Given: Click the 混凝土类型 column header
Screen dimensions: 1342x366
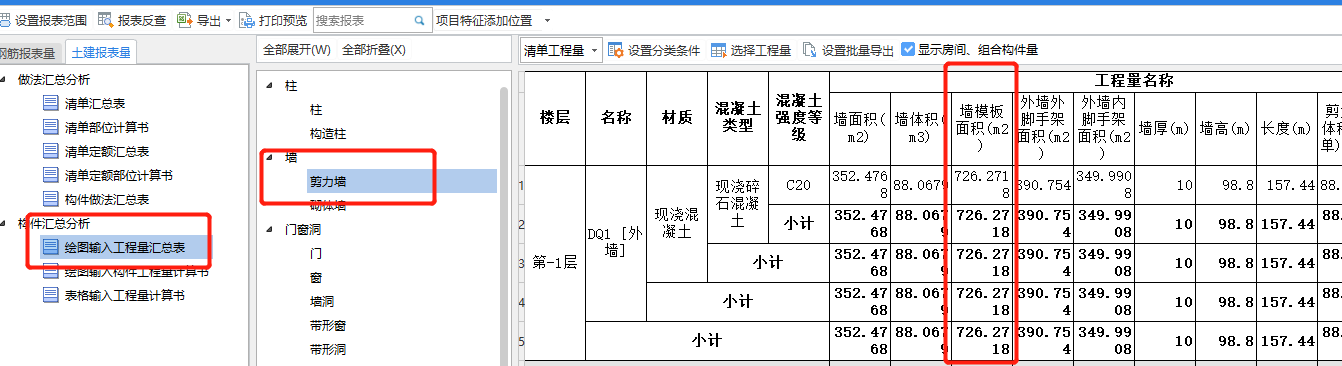Looking at the screenshot, I should click(x=738, y=118).
